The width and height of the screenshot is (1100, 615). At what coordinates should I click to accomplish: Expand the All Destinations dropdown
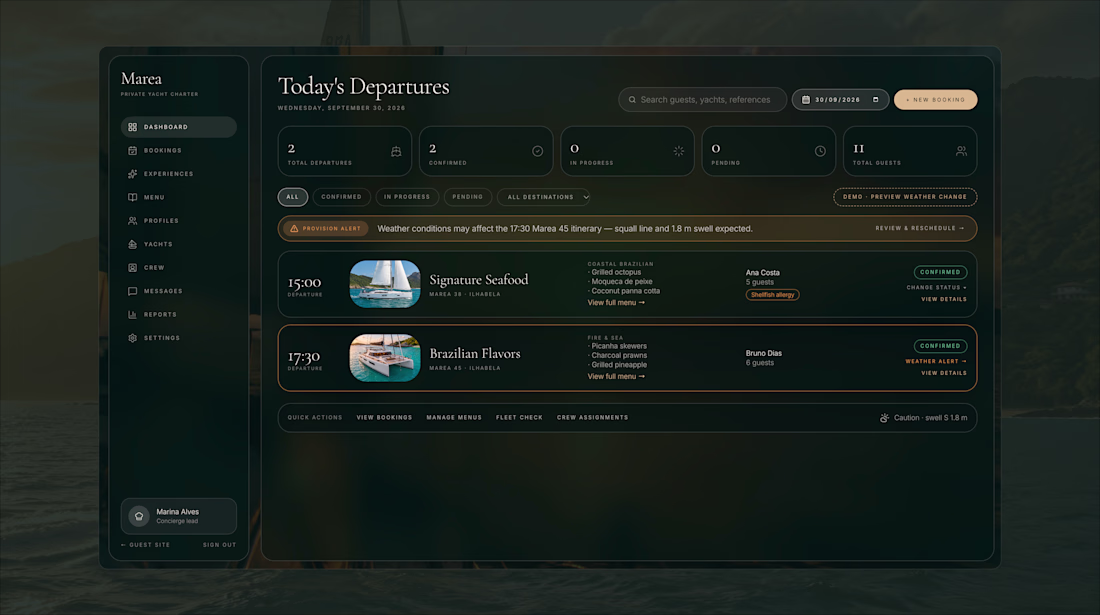544,197
